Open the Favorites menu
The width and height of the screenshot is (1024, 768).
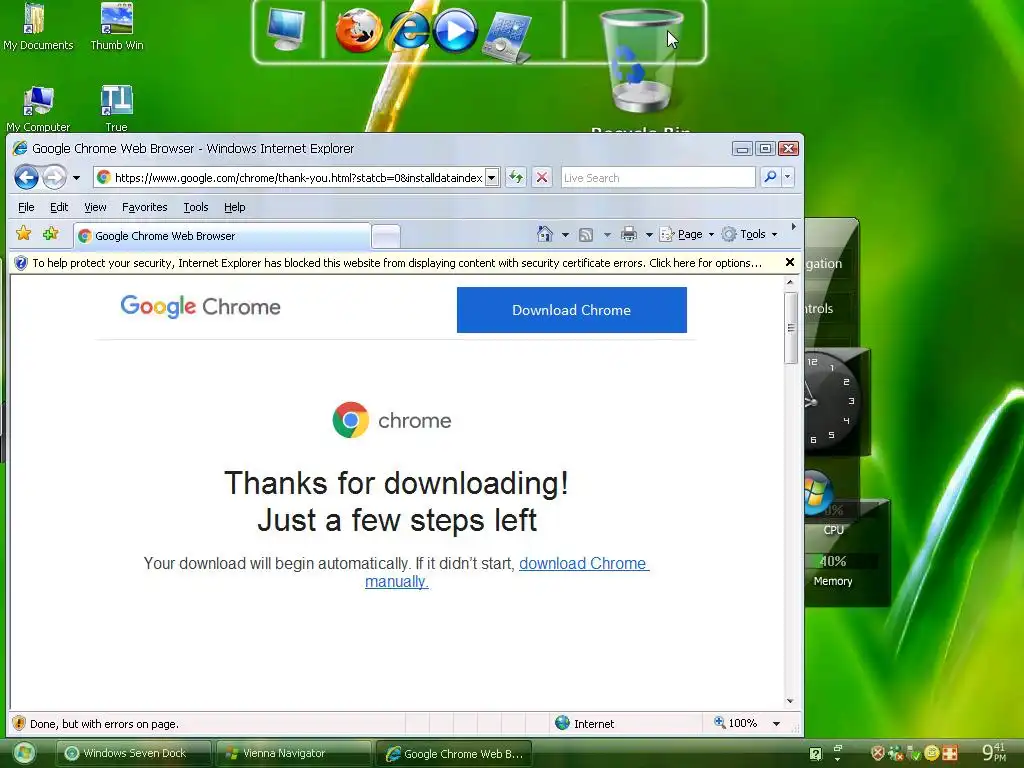pyautogui.click(x=145, y=207)
